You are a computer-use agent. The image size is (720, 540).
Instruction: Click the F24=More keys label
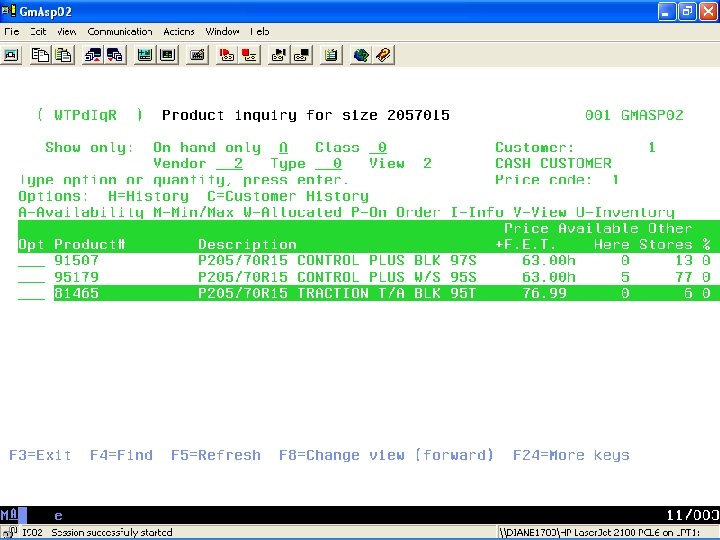571,455
